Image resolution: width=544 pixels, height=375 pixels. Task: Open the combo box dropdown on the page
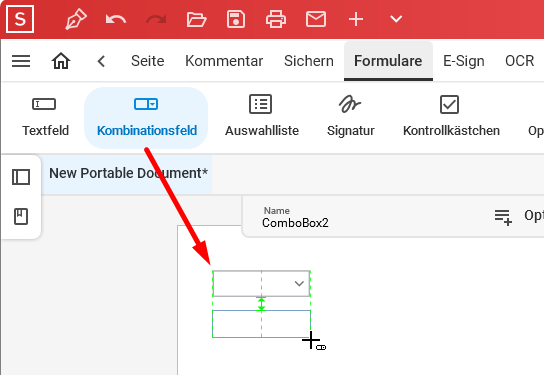(299, 283)
